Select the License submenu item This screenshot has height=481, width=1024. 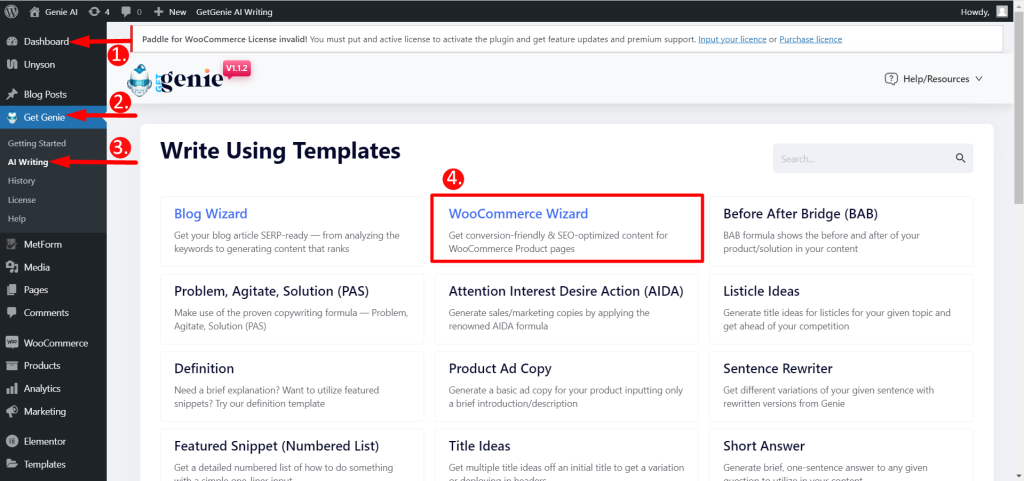point(22,200)
